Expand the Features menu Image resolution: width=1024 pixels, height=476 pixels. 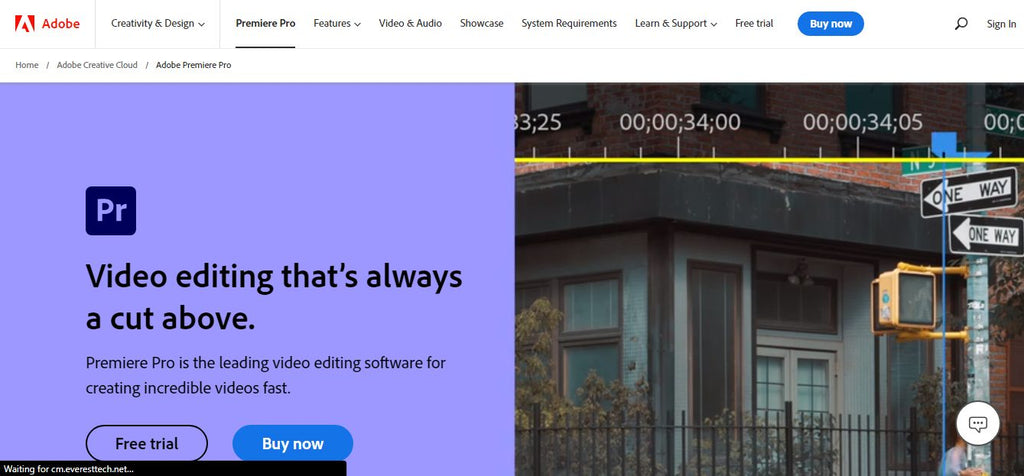(x=337, y=24)
